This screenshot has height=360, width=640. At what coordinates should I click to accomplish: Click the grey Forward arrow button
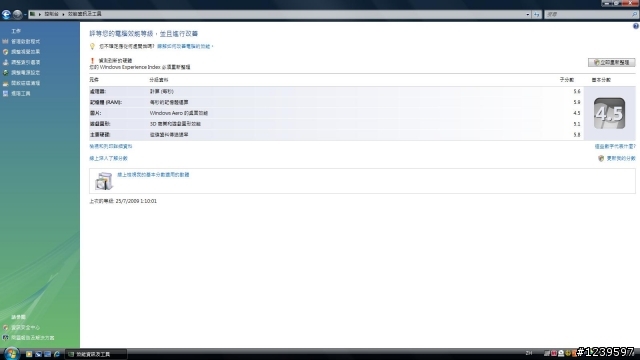point(17,15)
